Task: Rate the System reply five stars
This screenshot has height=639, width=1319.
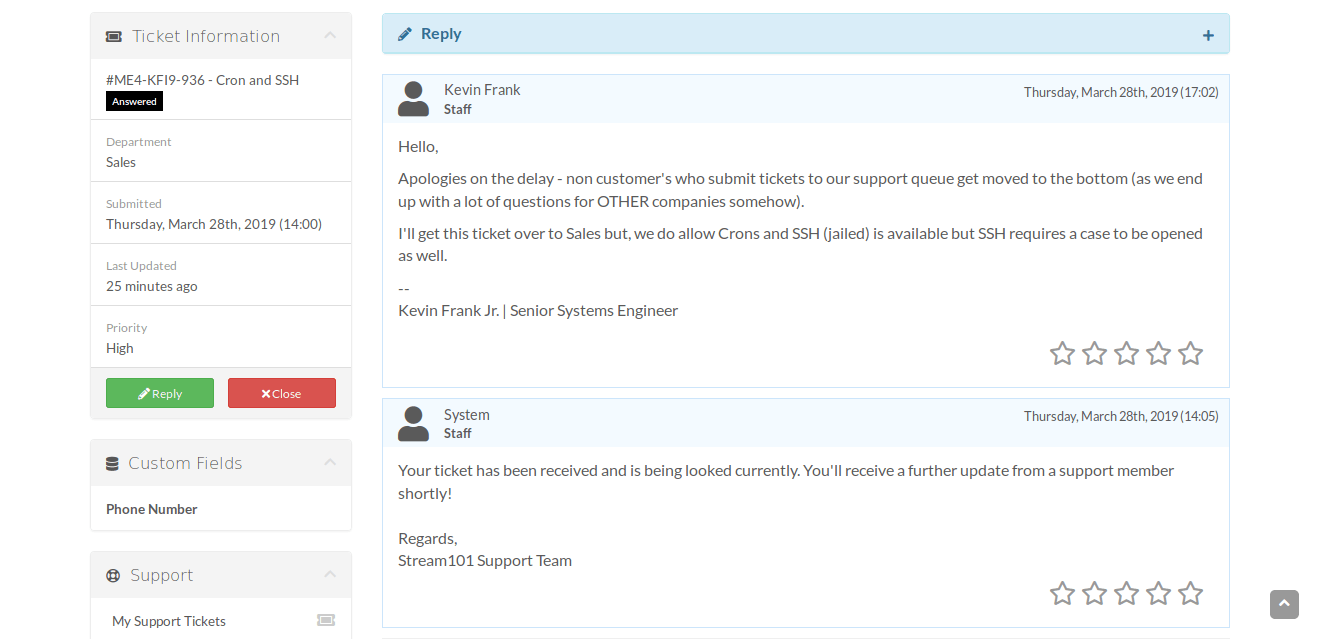Action: coord(1190,594)
